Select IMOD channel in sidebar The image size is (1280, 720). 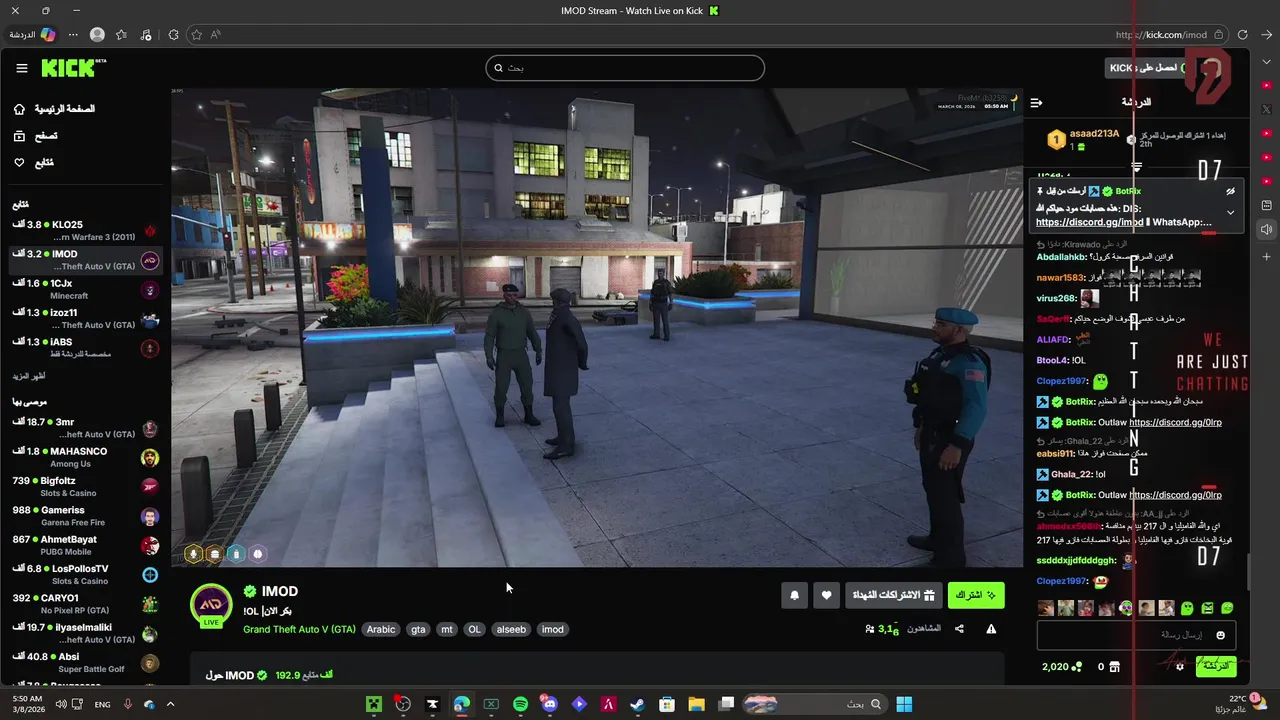click(x=85, y=260)
